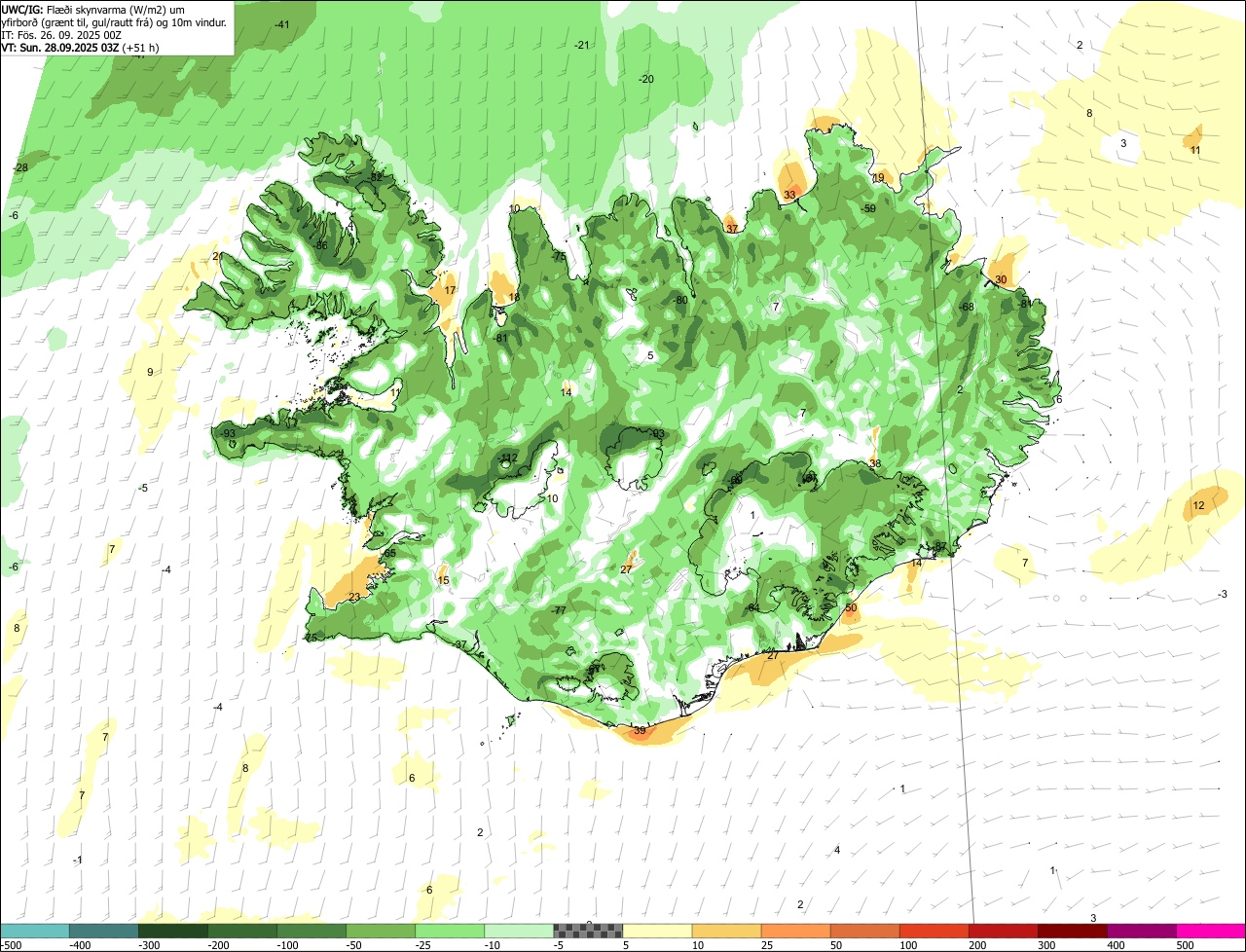This screenshot has height=952, width=1246.
Task: Click the '23' value on the southwest peninsula
Action: (354, 597)
